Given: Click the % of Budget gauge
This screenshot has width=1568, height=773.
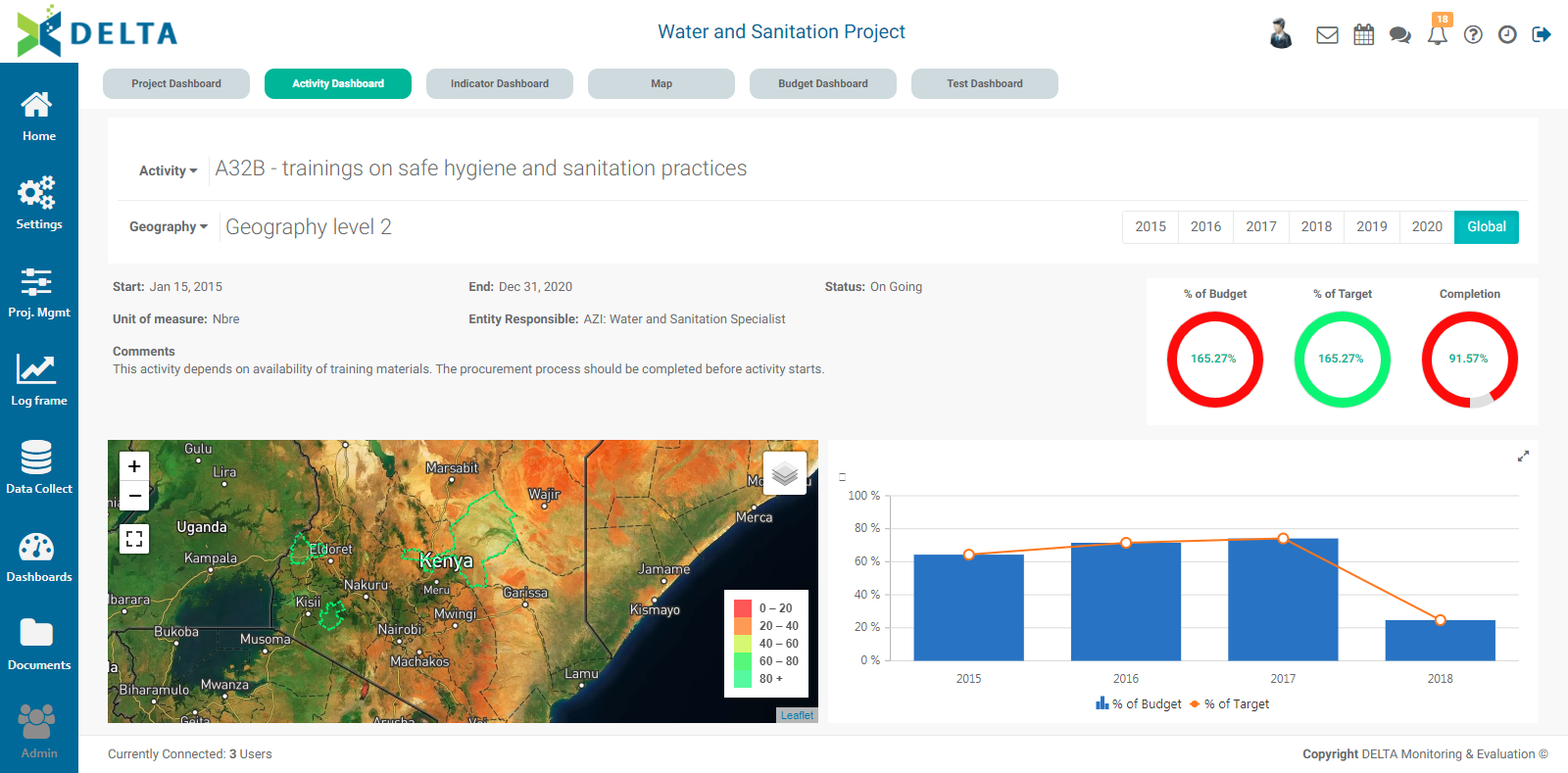Looking at the screenshot, I should tap(1214, 360).
